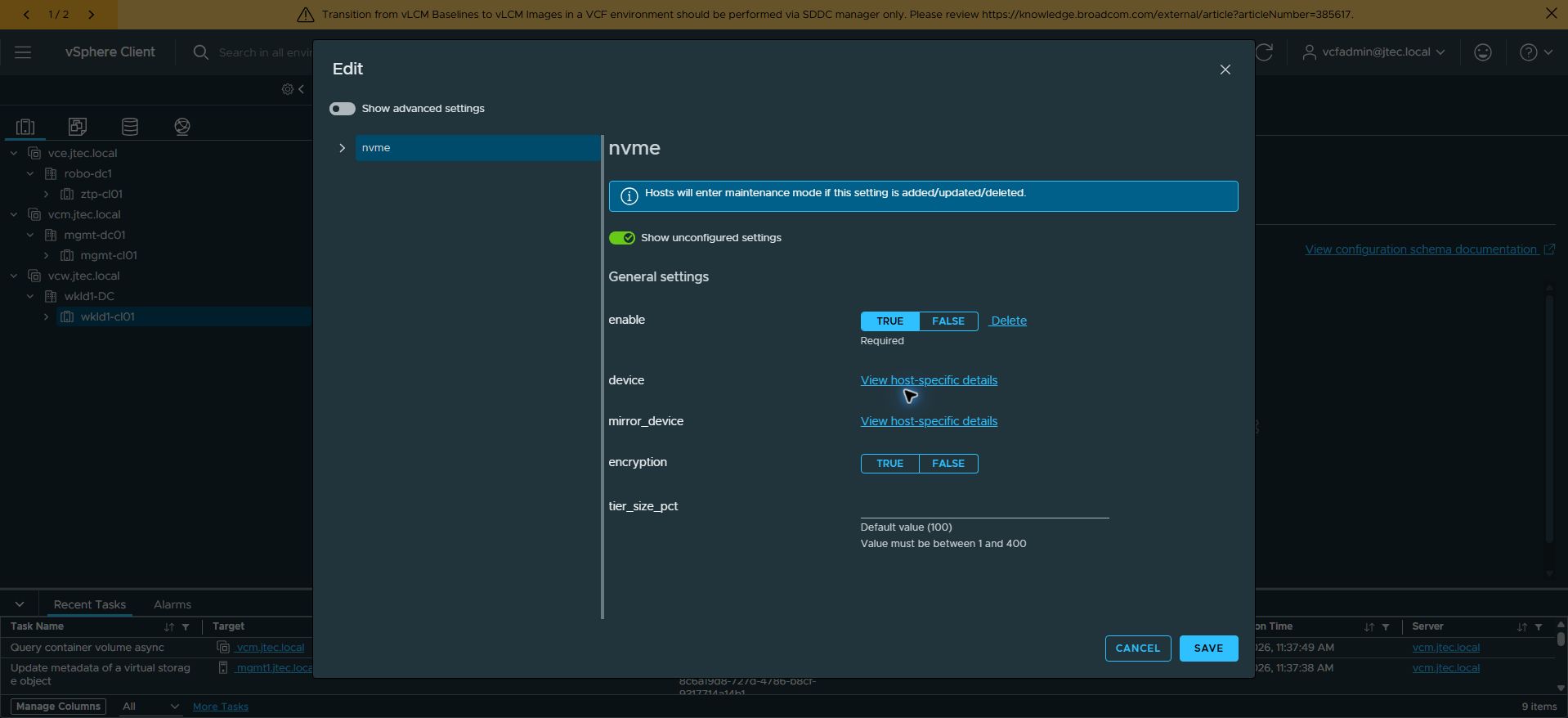
Task: Set encryption to FALSE
Action: tap(948, 464)
